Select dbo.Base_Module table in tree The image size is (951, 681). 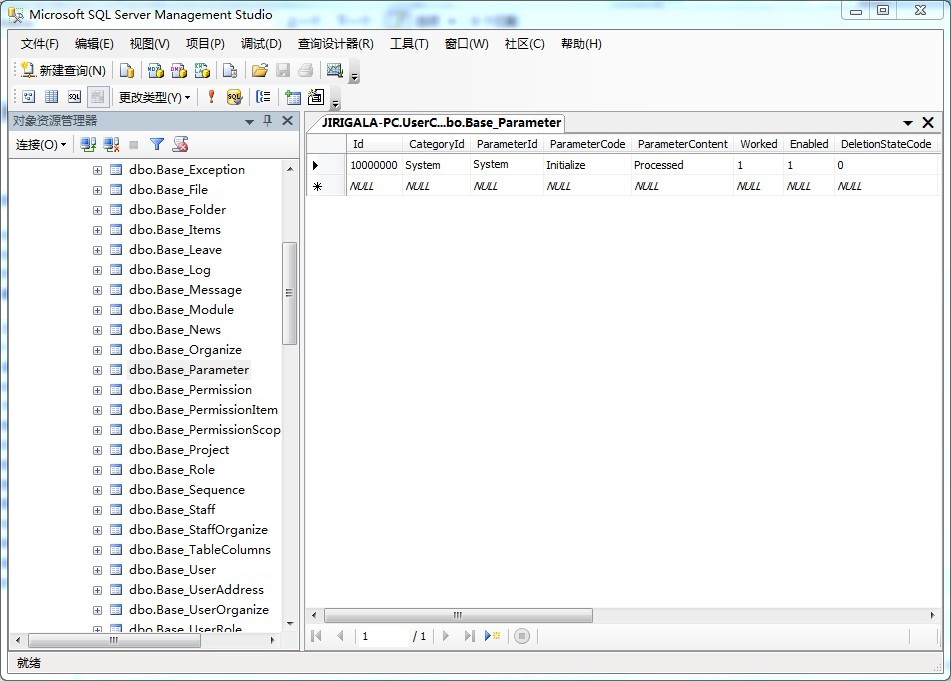181,310
